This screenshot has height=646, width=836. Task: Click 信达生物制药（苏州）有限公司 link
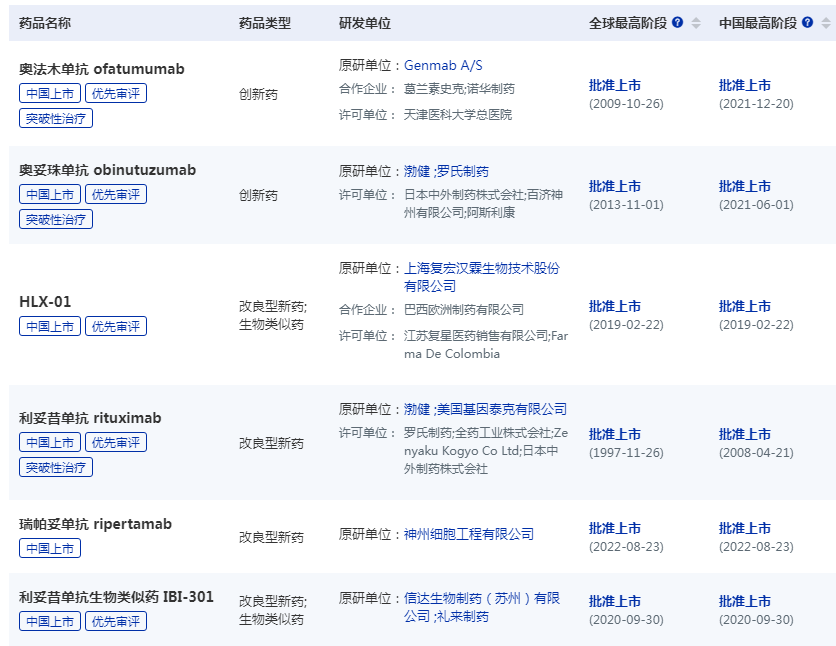pyautogui.click(x=483, y=597)
